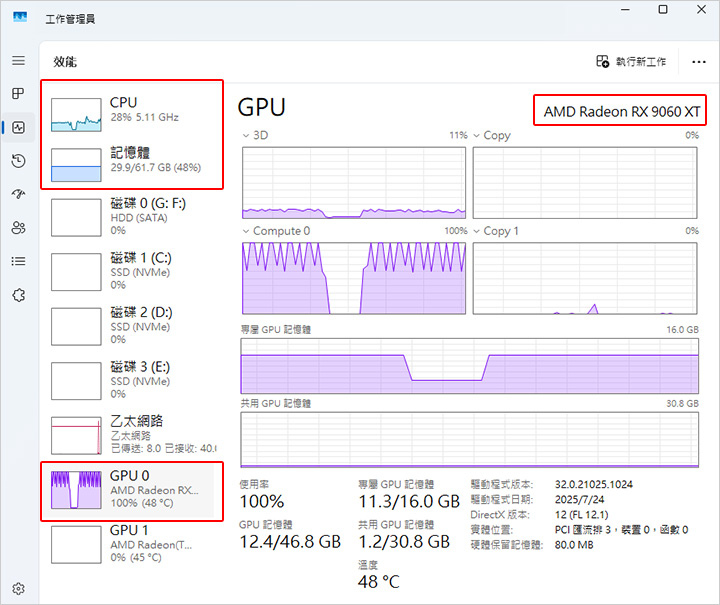Click the Copy 1 usage graph
Image resolution: width=720 pixels, height=605 pixels.
pos(585,278)
